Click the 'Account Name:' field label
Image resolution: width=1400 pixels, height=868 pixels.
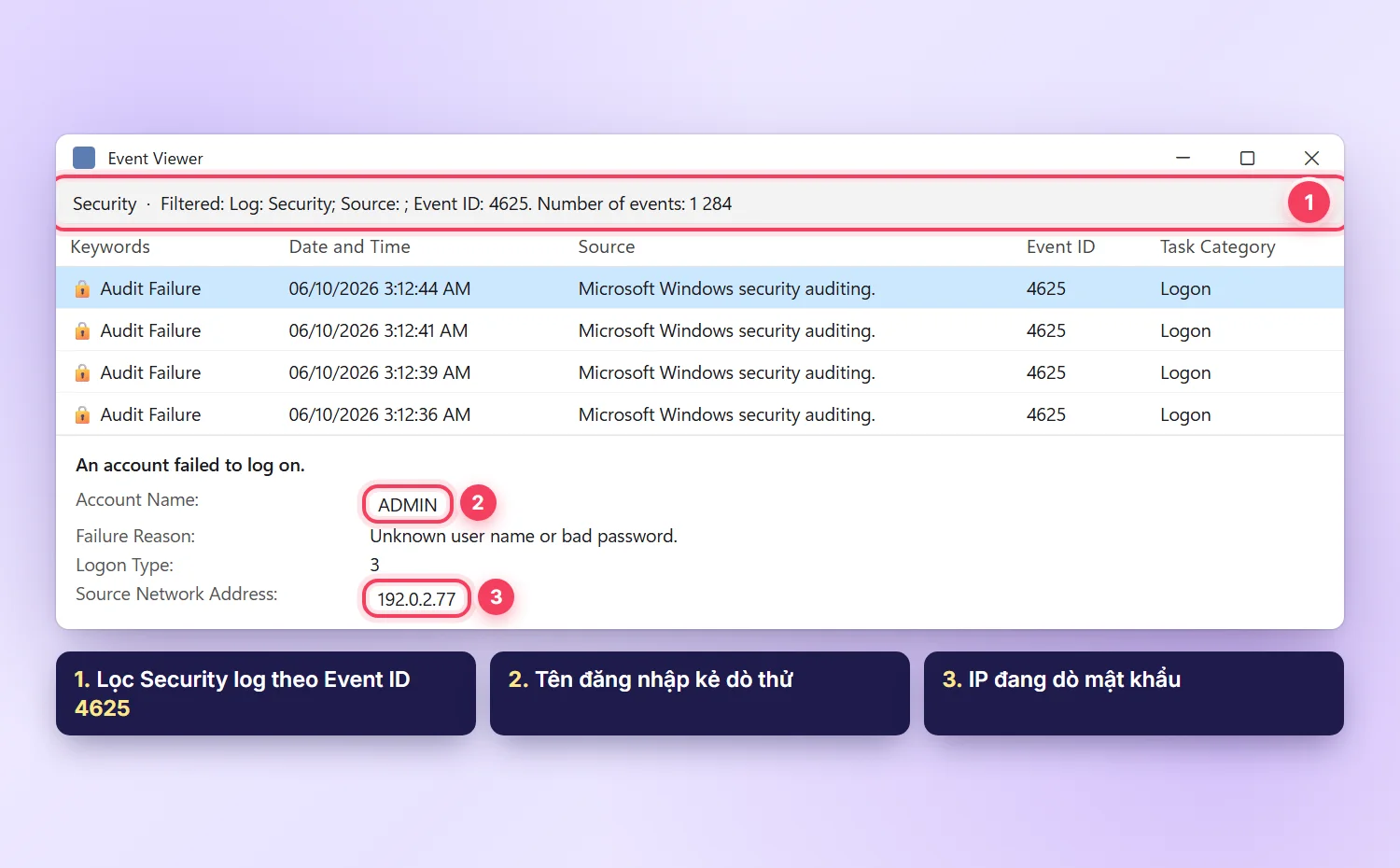point(137,499)
